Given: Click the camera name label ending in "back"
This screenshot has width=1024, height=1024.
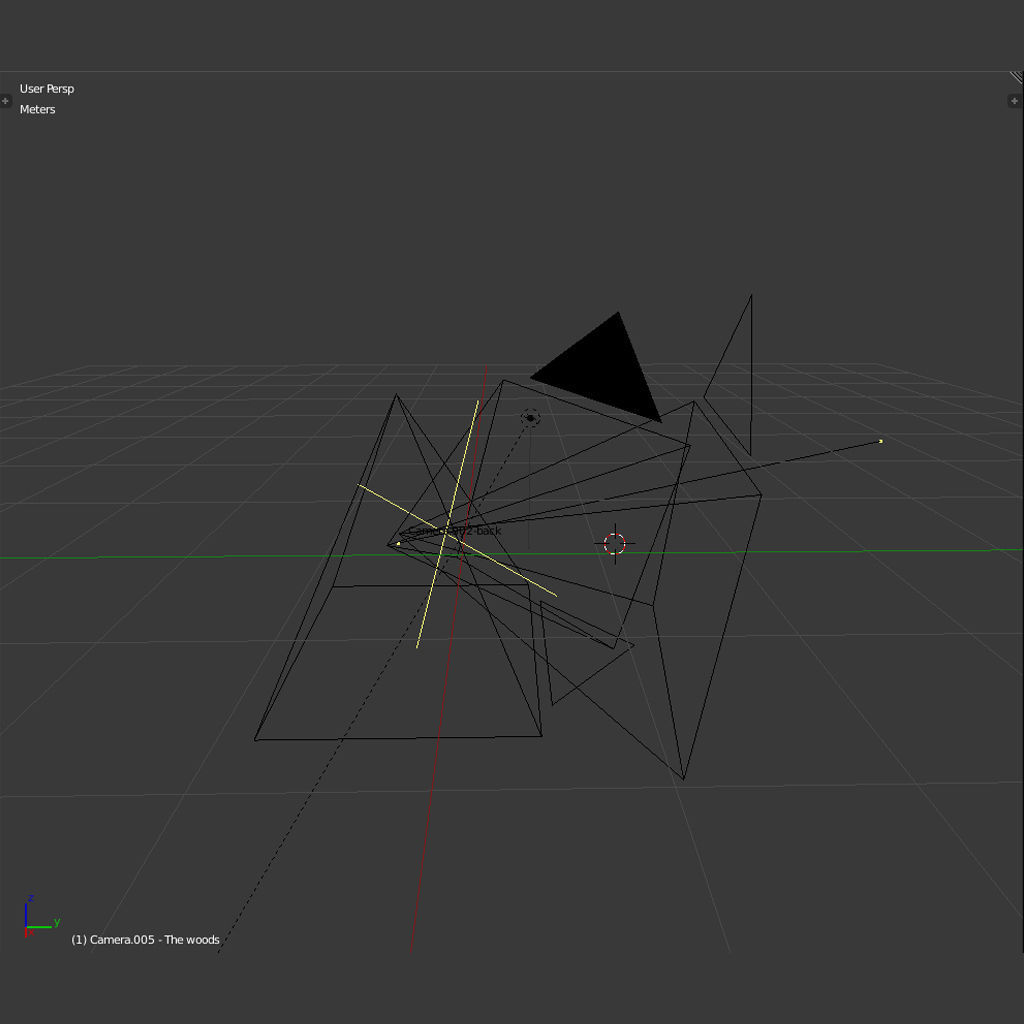Looking at the screenshot, I should (455, 531).
